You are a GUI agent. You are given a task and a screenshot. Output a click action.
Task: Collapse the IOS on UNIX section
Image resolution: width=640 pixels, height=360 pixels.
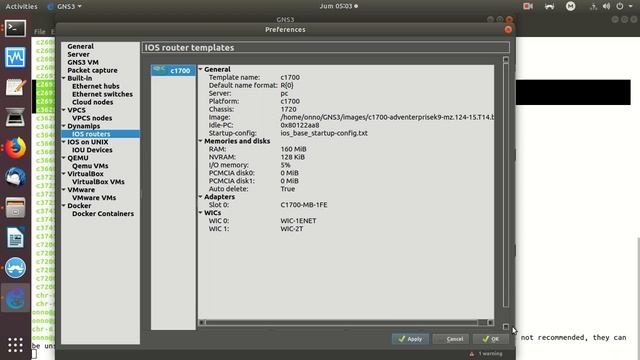coord(64,142)
